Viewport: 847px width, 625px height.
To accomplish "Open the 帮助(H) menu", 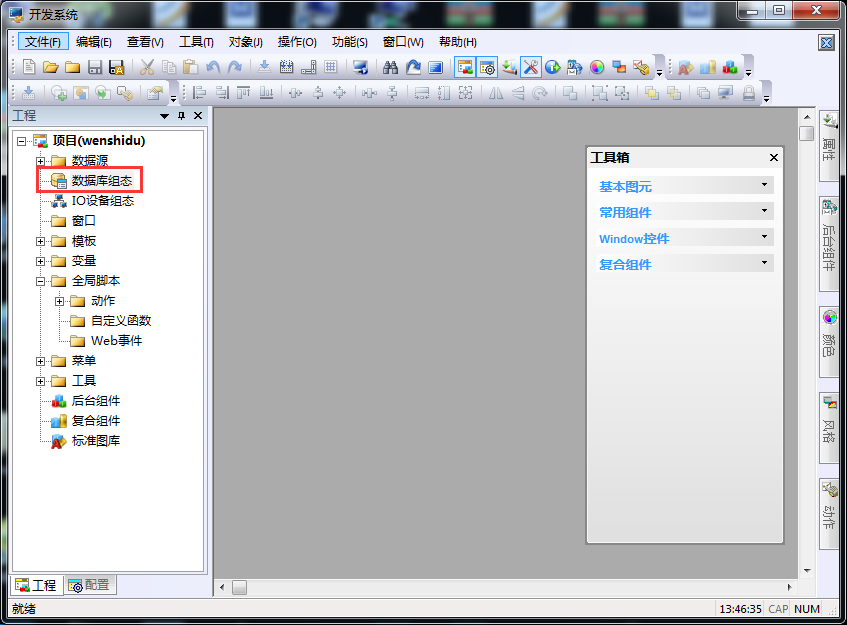I will 458,42.
